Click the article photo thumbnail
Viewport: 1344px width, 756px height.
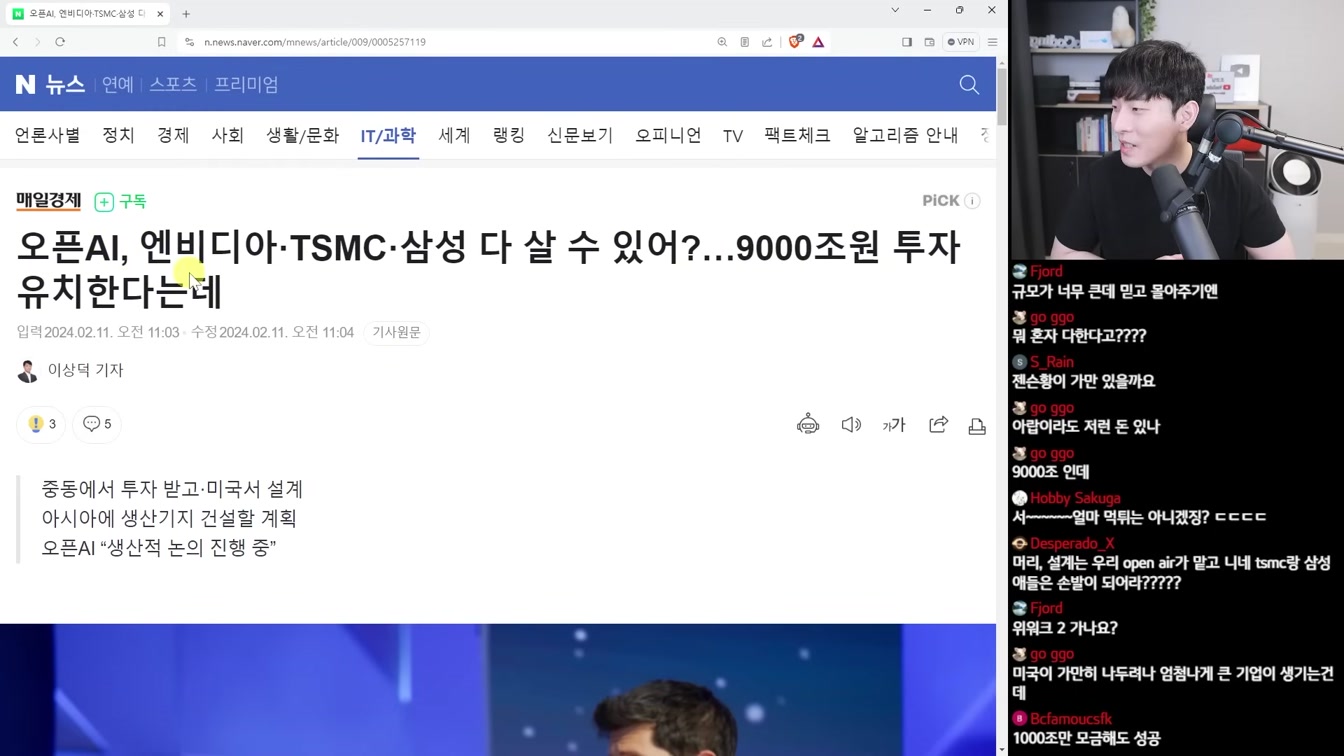pos(498,689)
